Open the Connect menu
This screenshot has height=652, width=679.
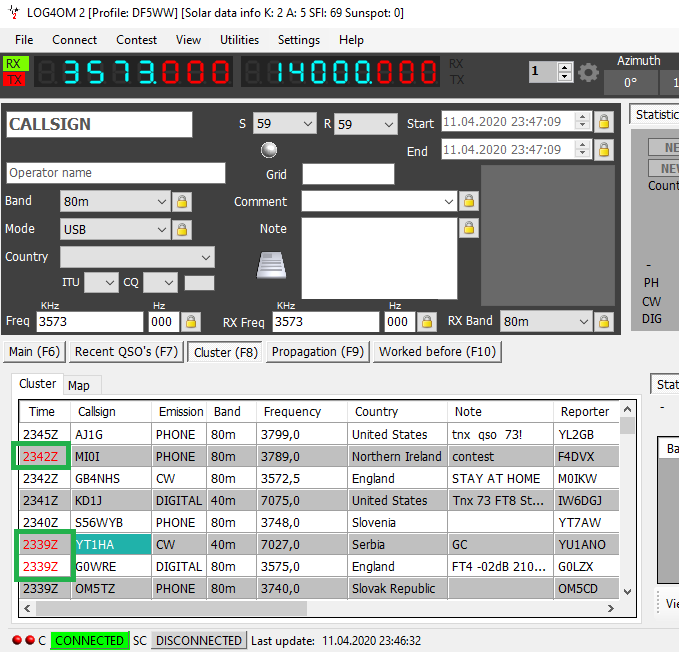click(x=74, y=40)
